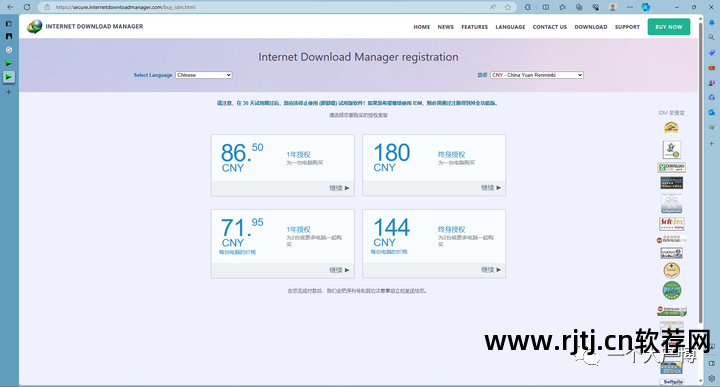
Task: Open the NEWS menu item
Action: (x=445, y=27)
